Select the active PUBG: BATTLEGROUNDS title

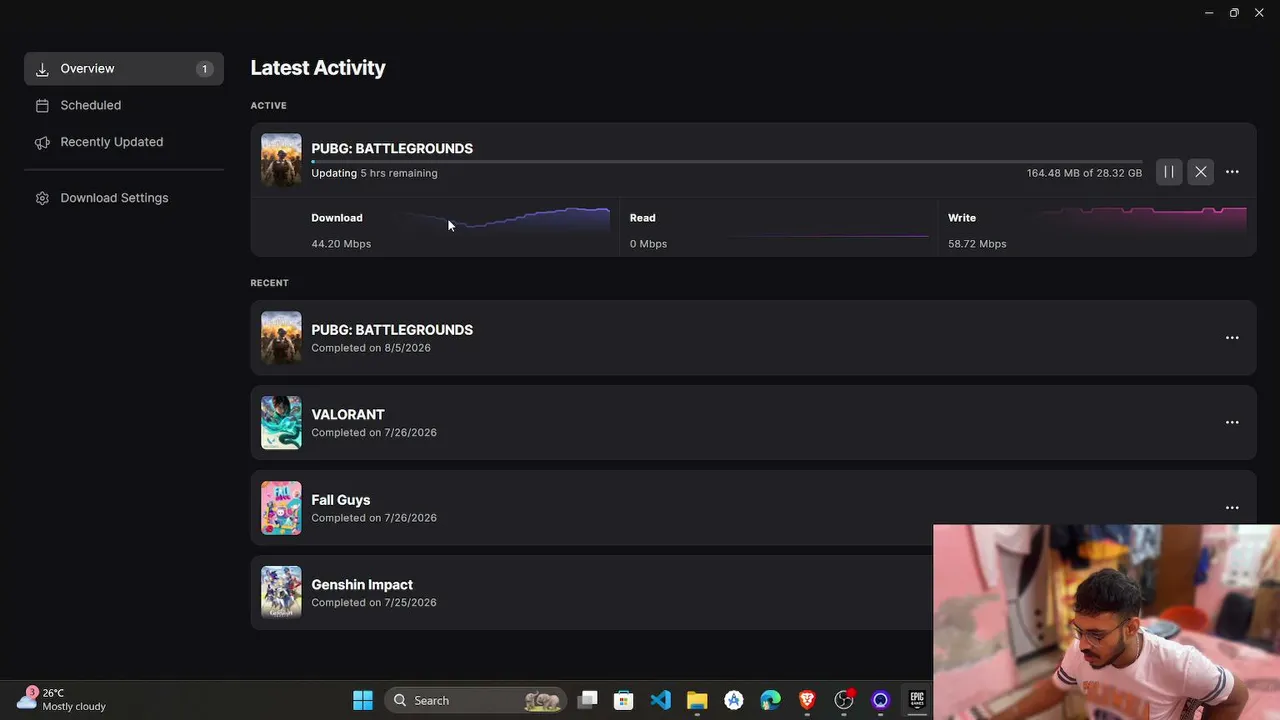[x=392, y=148]
